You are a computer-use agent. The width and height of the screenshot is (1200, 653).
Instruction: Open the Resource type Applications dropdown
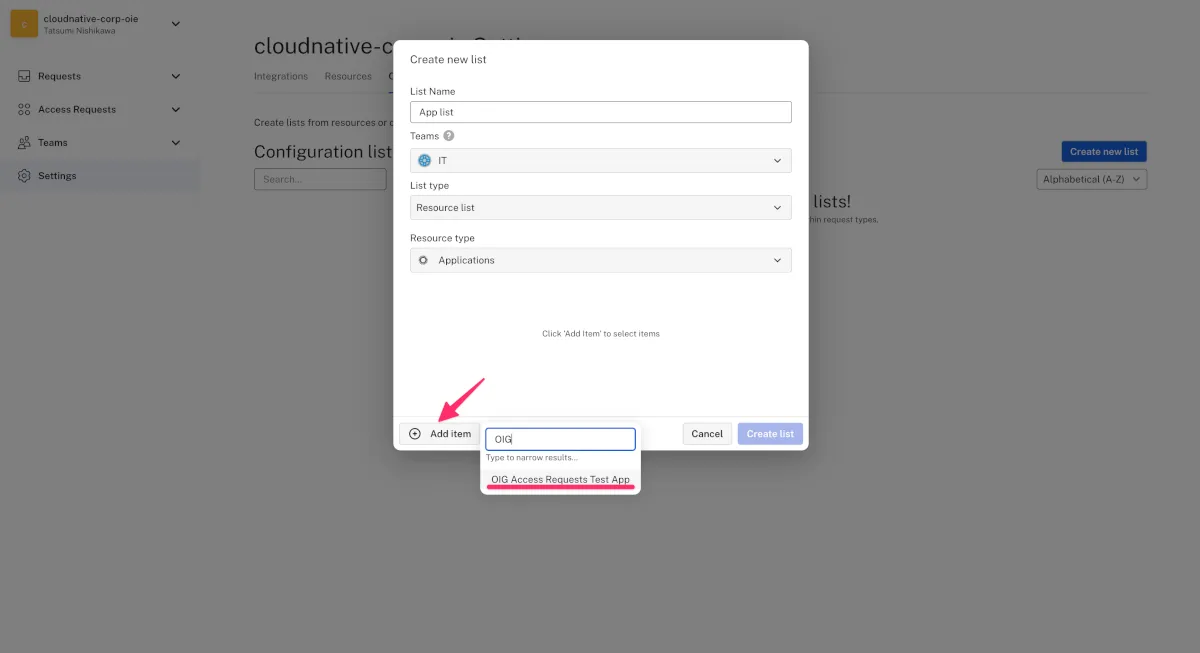[600, 260]
